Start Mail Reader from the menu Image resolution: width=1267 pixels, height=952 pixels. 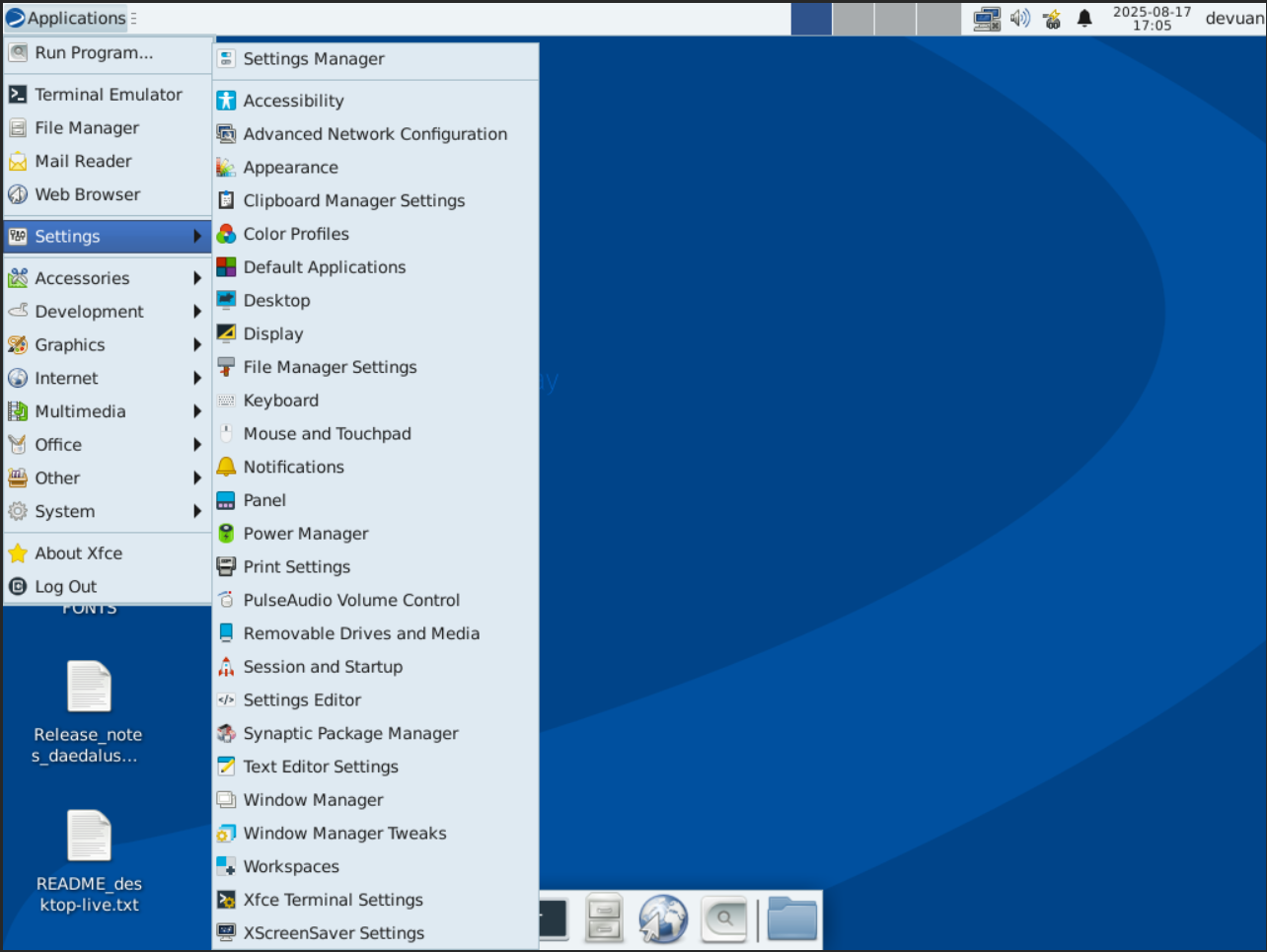pos(108,162)
